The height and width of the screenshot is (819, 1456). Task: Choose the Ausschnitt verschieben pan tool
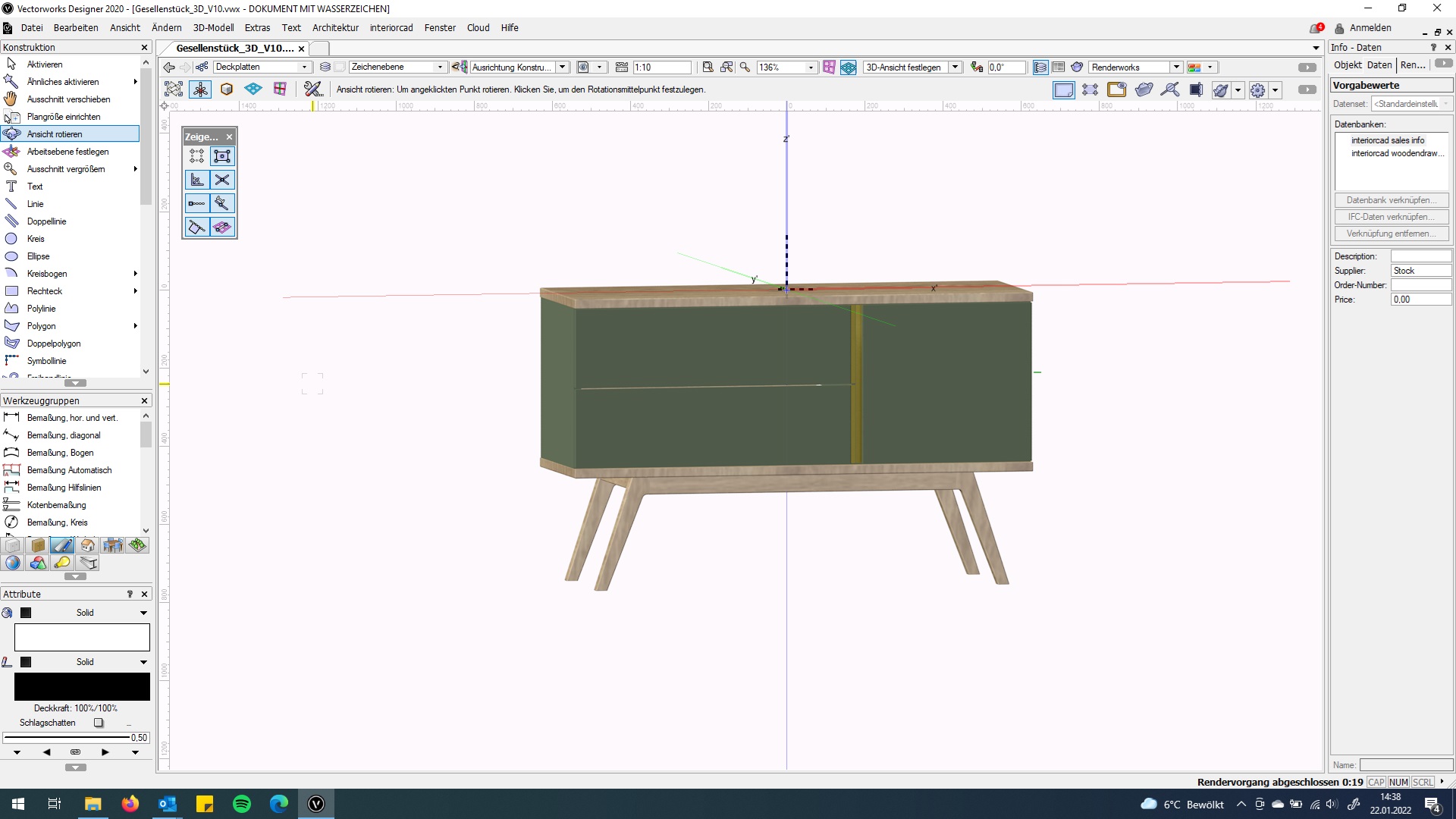click(x=70, y=99)
